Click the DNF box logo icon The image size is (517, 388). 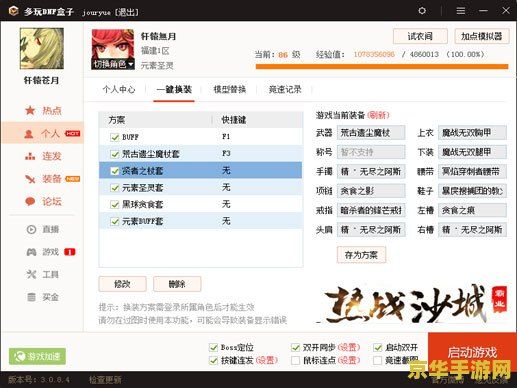point(13,11)
